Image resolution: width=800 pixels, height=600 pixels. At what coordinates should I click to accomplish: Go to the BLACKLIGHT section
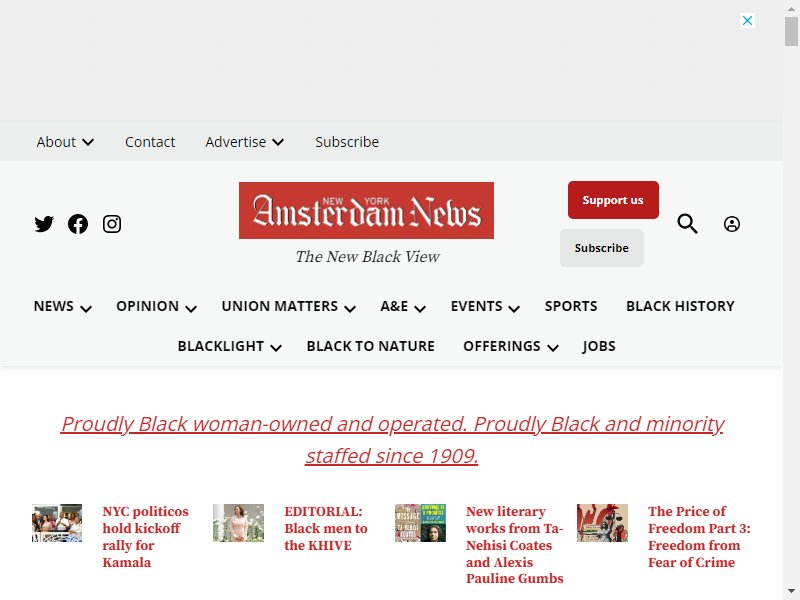[220, 346]
